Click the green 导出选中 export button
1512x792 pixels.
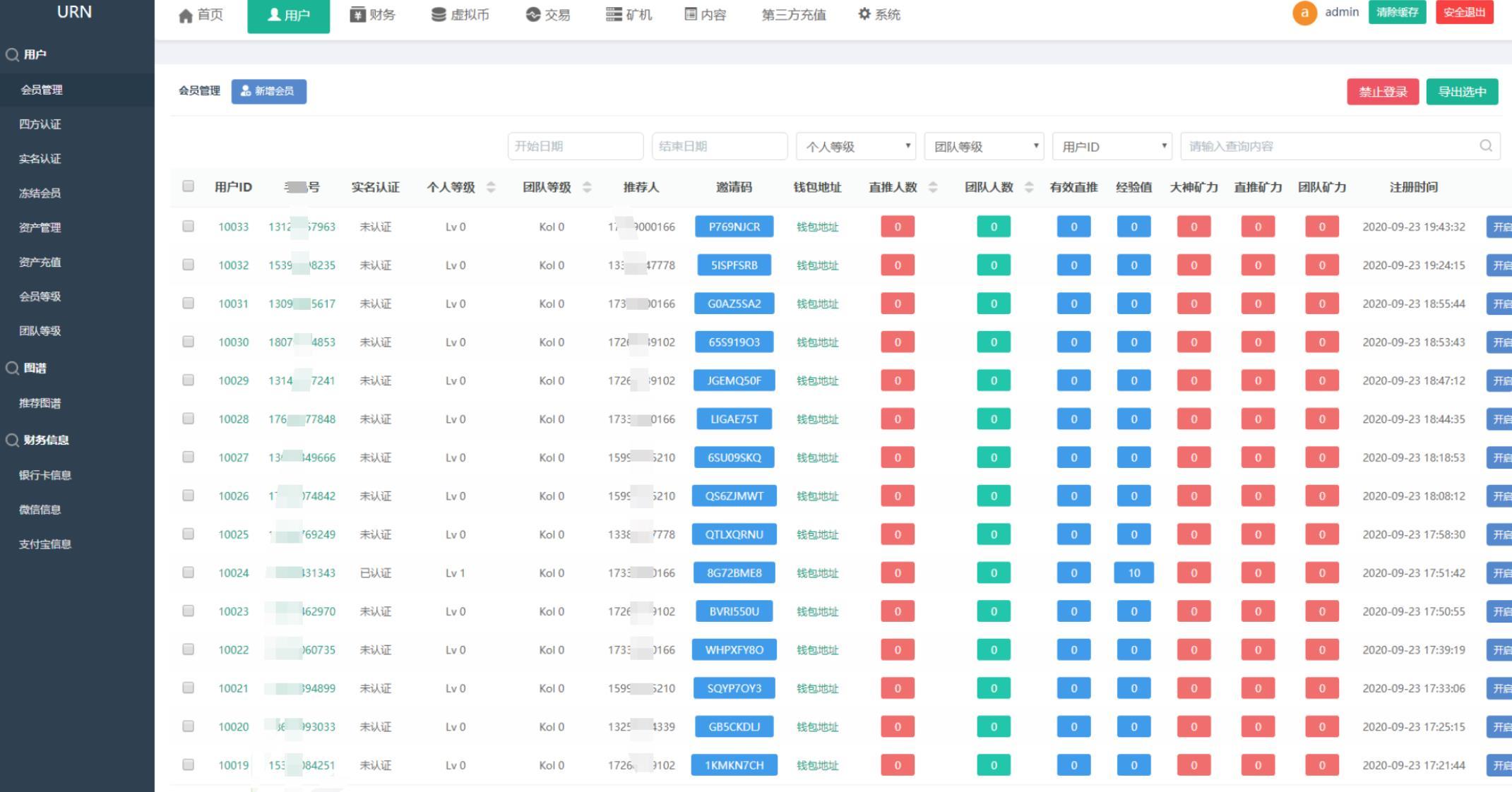click(1462, 92)
